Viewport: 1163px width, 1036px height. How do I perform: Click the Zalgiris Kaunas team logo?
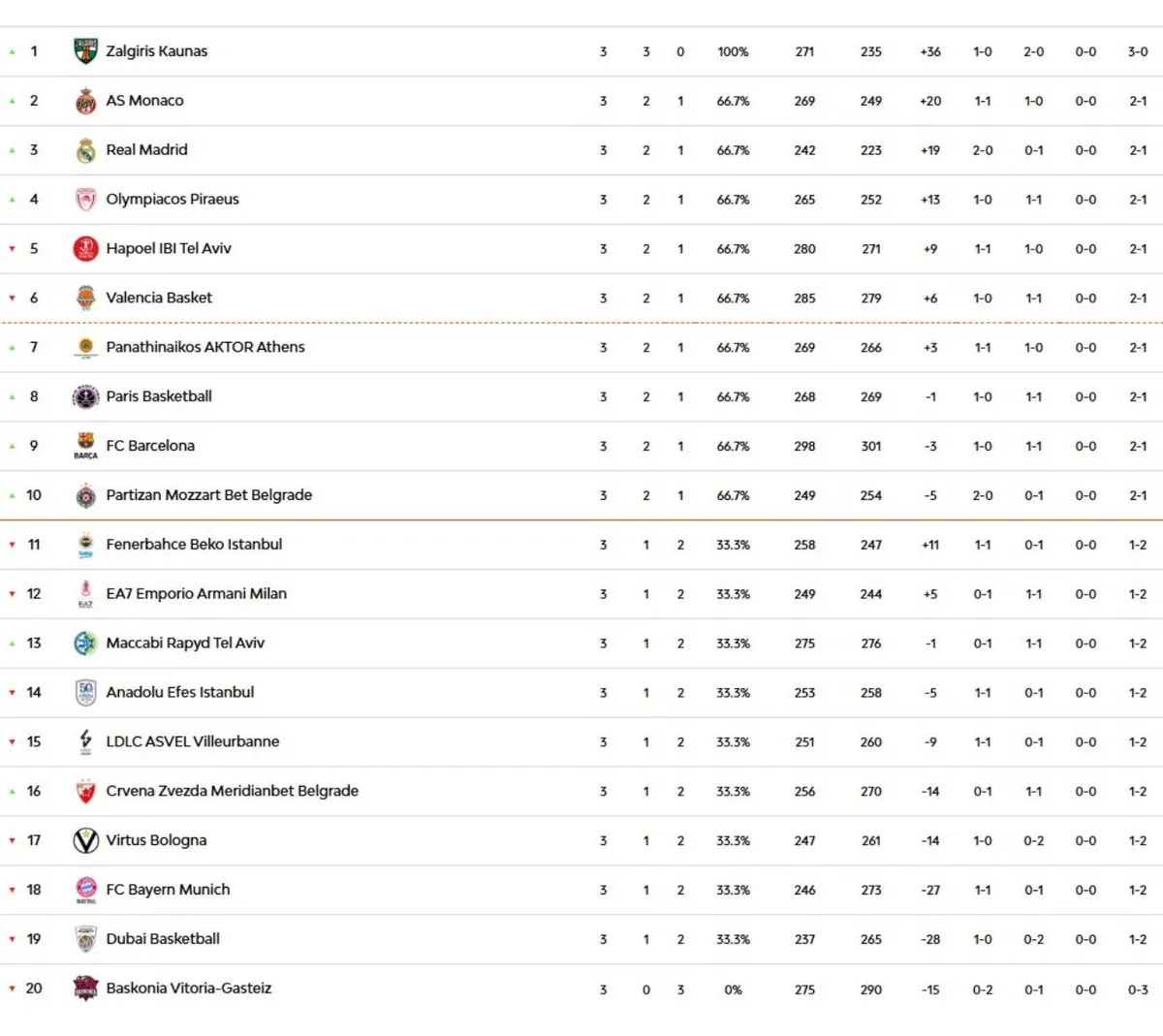point(85,51)
